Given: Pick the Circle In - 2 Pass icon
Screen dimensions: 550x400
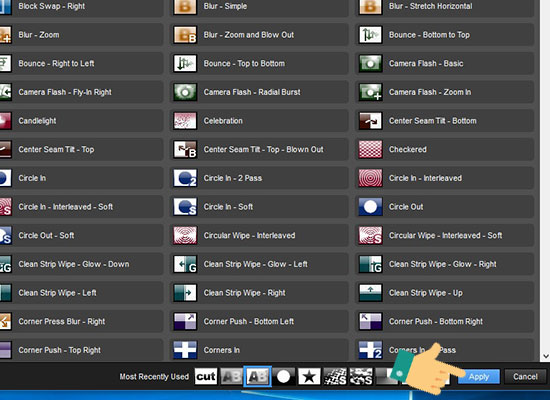Looking at the screenshot, I should [x=185, y=178].
